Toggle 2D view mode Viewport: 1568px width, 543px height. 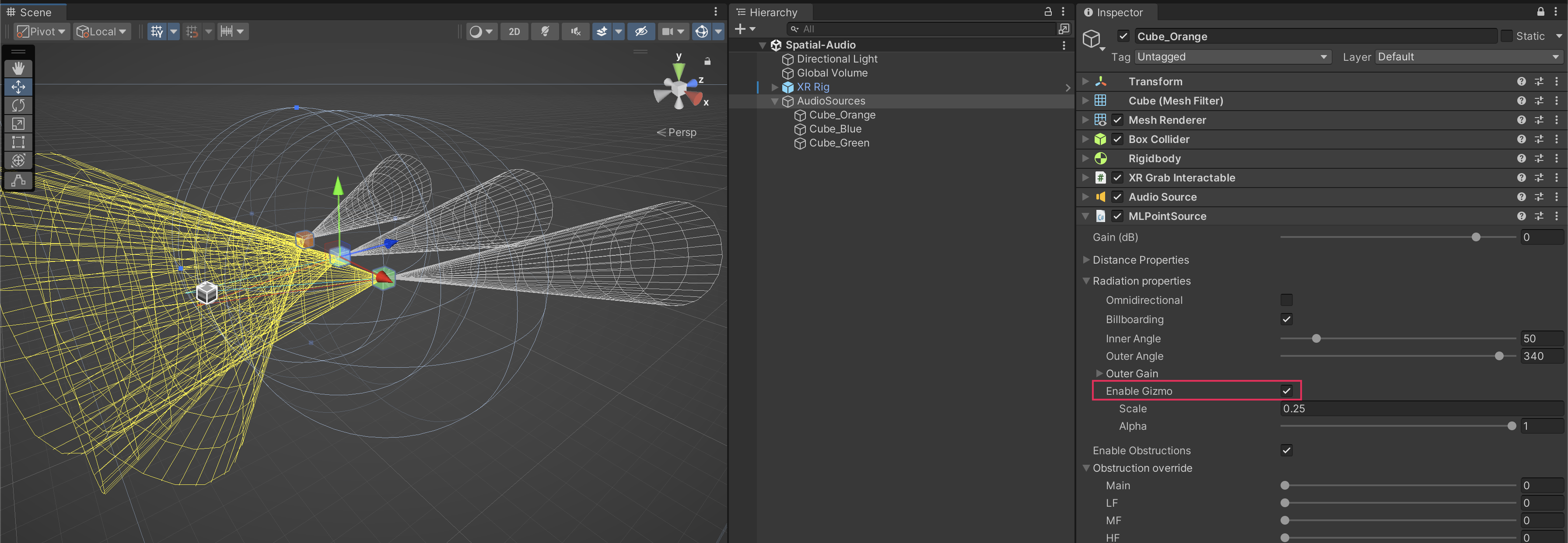[514, 31]
